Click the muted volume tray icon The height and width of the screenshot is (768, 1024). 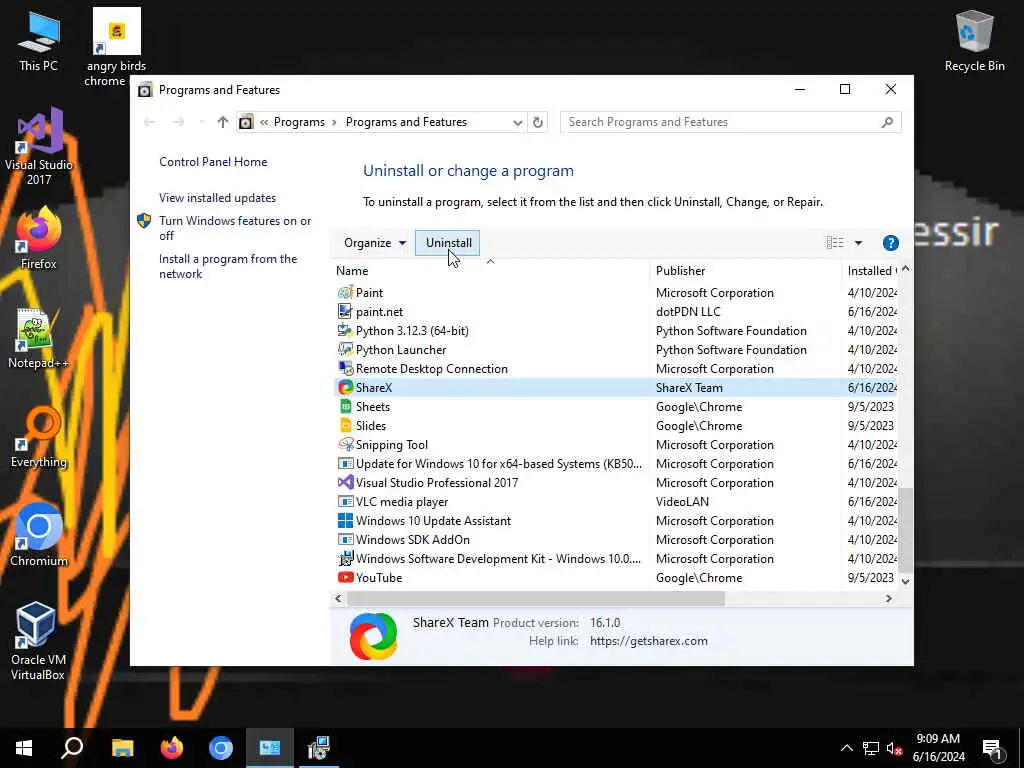[x=895, y=748]
